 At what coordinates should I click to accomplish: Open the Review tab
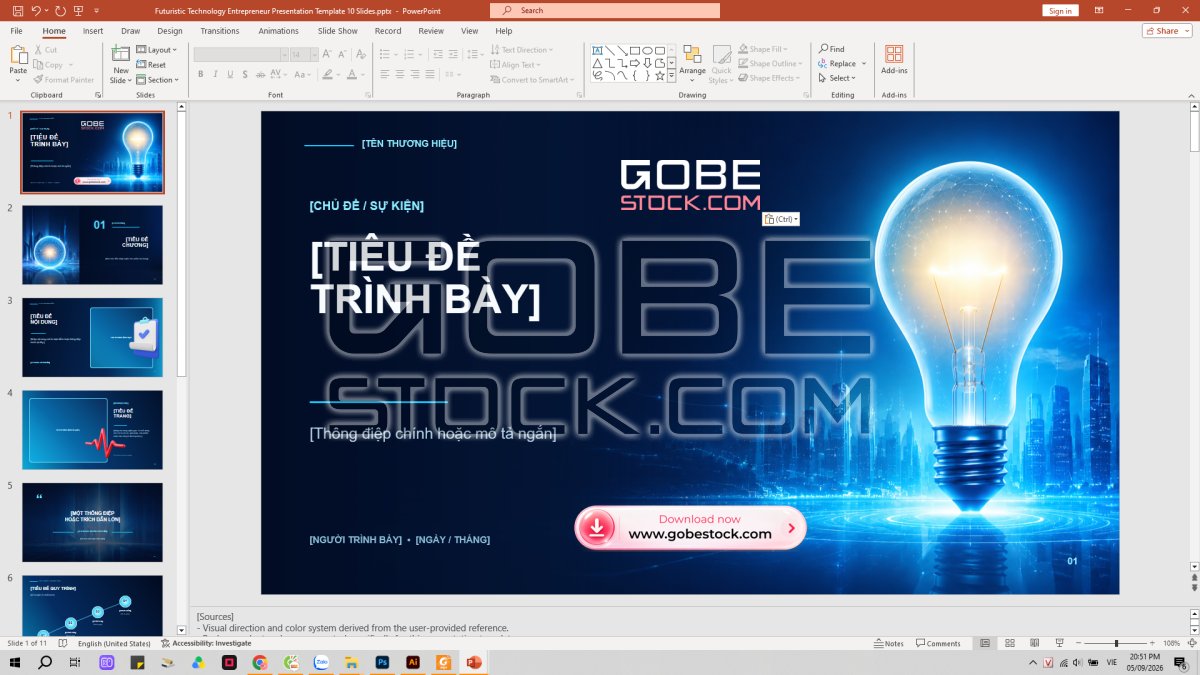coord(431,31)
